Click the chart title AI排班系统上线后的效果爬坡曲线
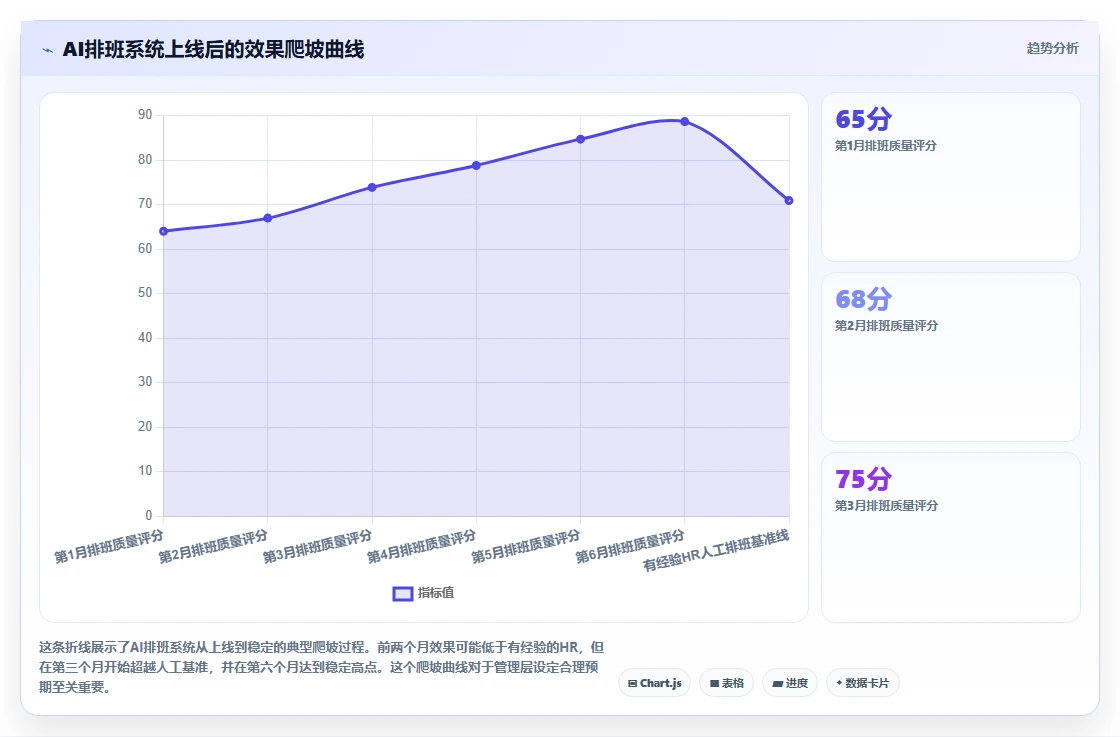The image size is (1120, 737). 214,49
